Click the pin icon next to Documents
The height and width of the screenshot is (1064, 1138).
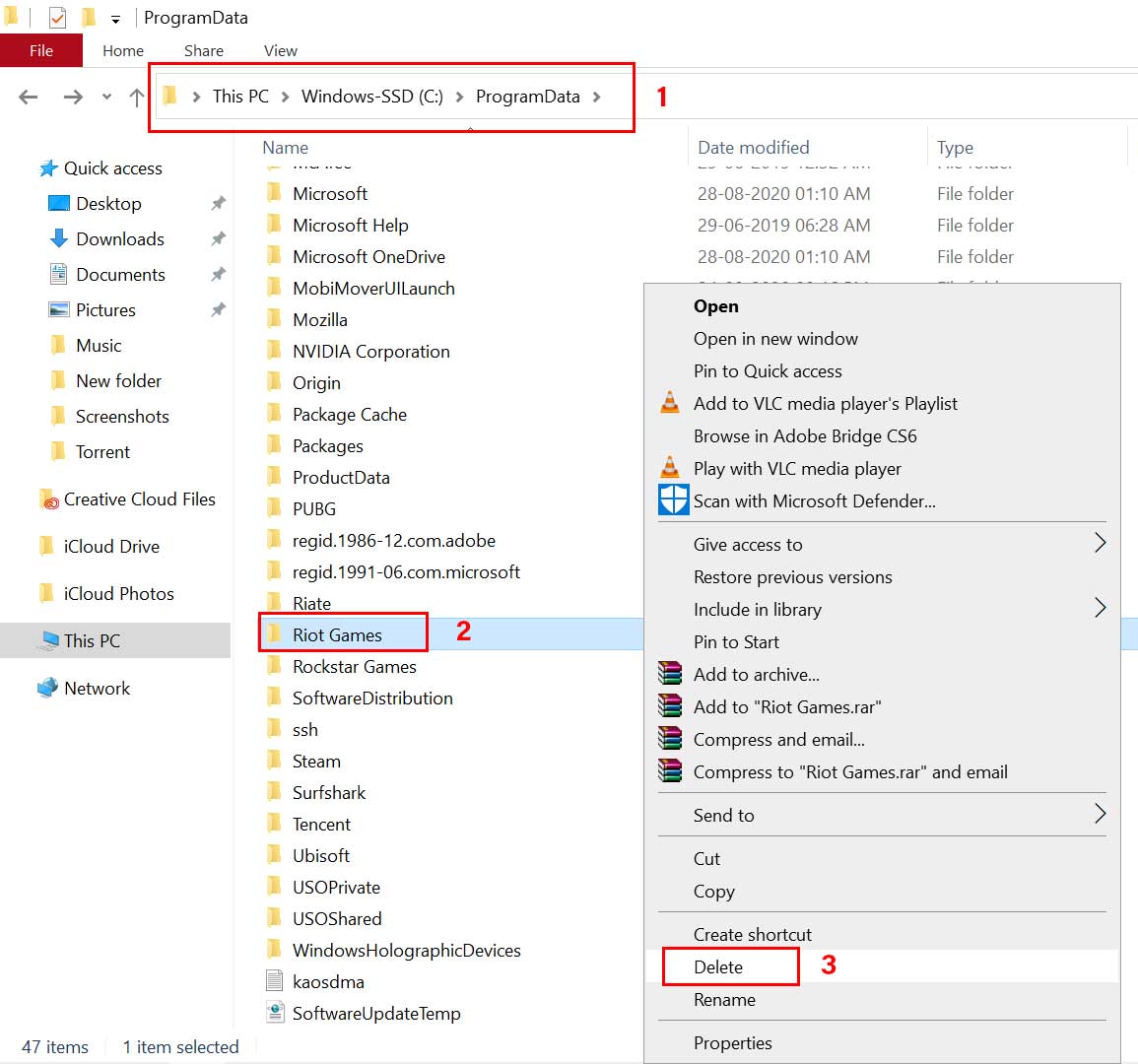click(x=218, y=274)
